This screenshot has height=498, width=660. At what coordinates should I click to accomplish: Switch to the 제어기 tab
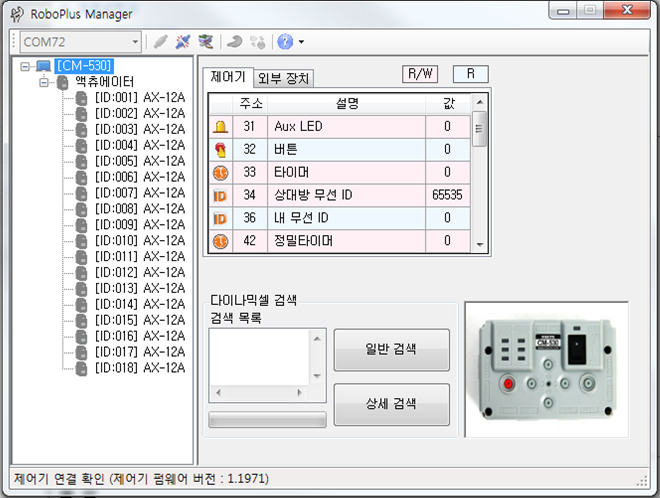pyautogui.click(x=228, y=77)
